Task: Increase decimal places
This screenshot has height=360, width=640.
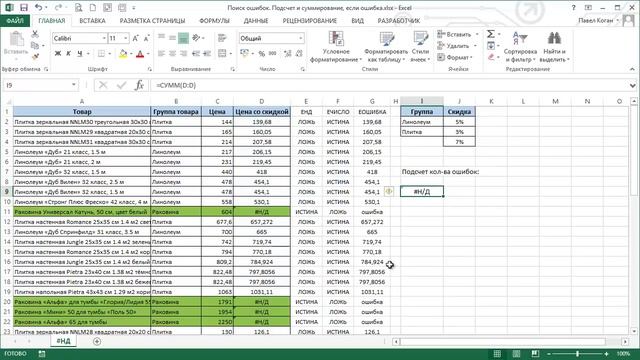Action: tap(287, 53)
